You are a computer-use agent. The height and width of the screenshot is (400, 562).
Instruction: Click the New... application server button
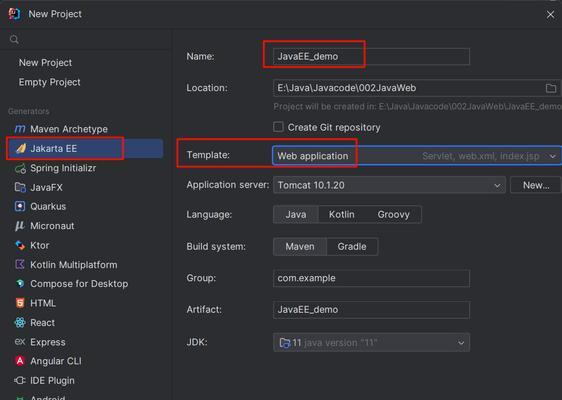[x=535, y=185]
